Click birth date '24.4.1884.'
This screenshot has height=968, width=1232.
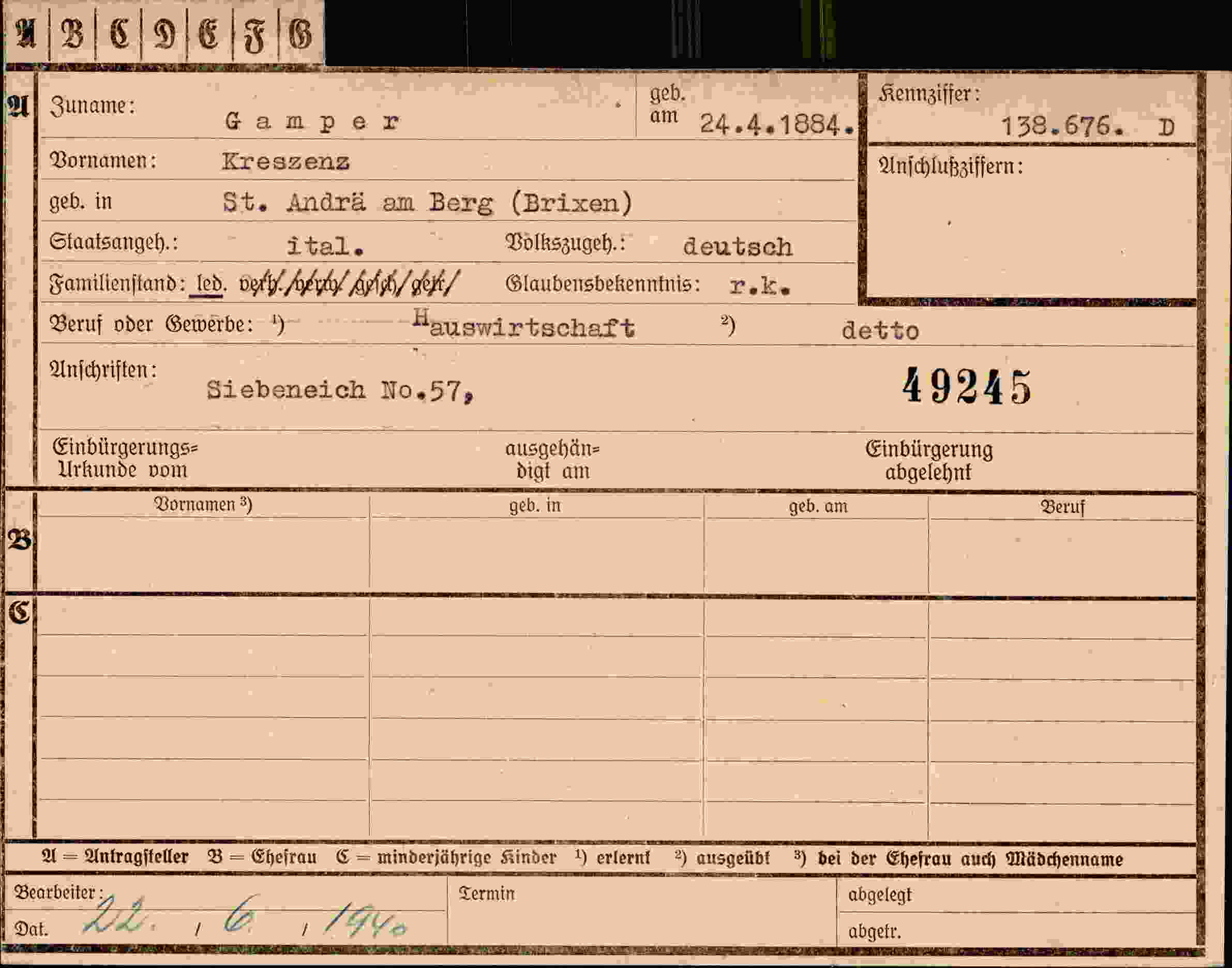pyautogui.click(x=777, y=125)
